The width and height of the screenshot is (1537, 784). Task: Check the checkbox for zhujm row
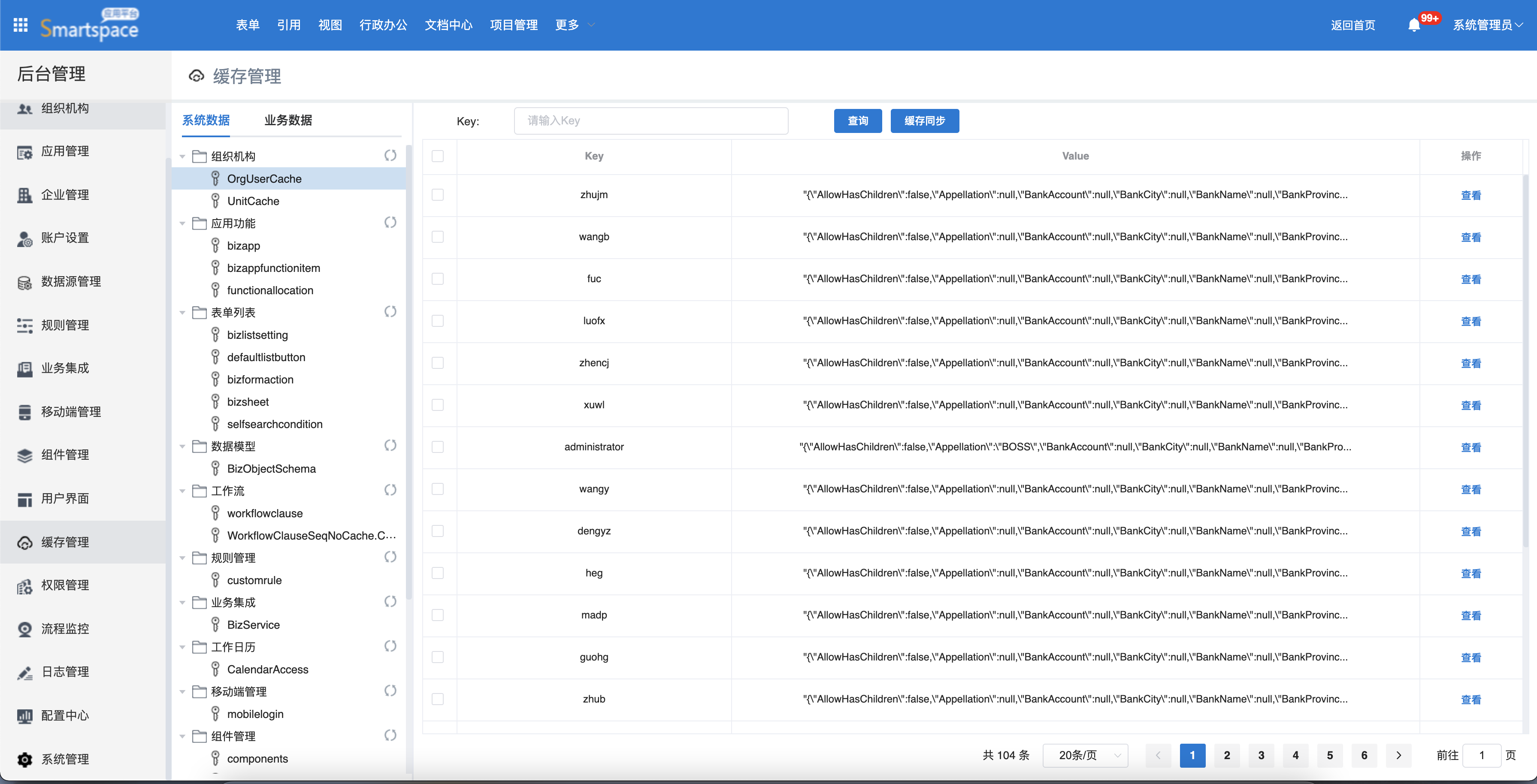[437, 194]
